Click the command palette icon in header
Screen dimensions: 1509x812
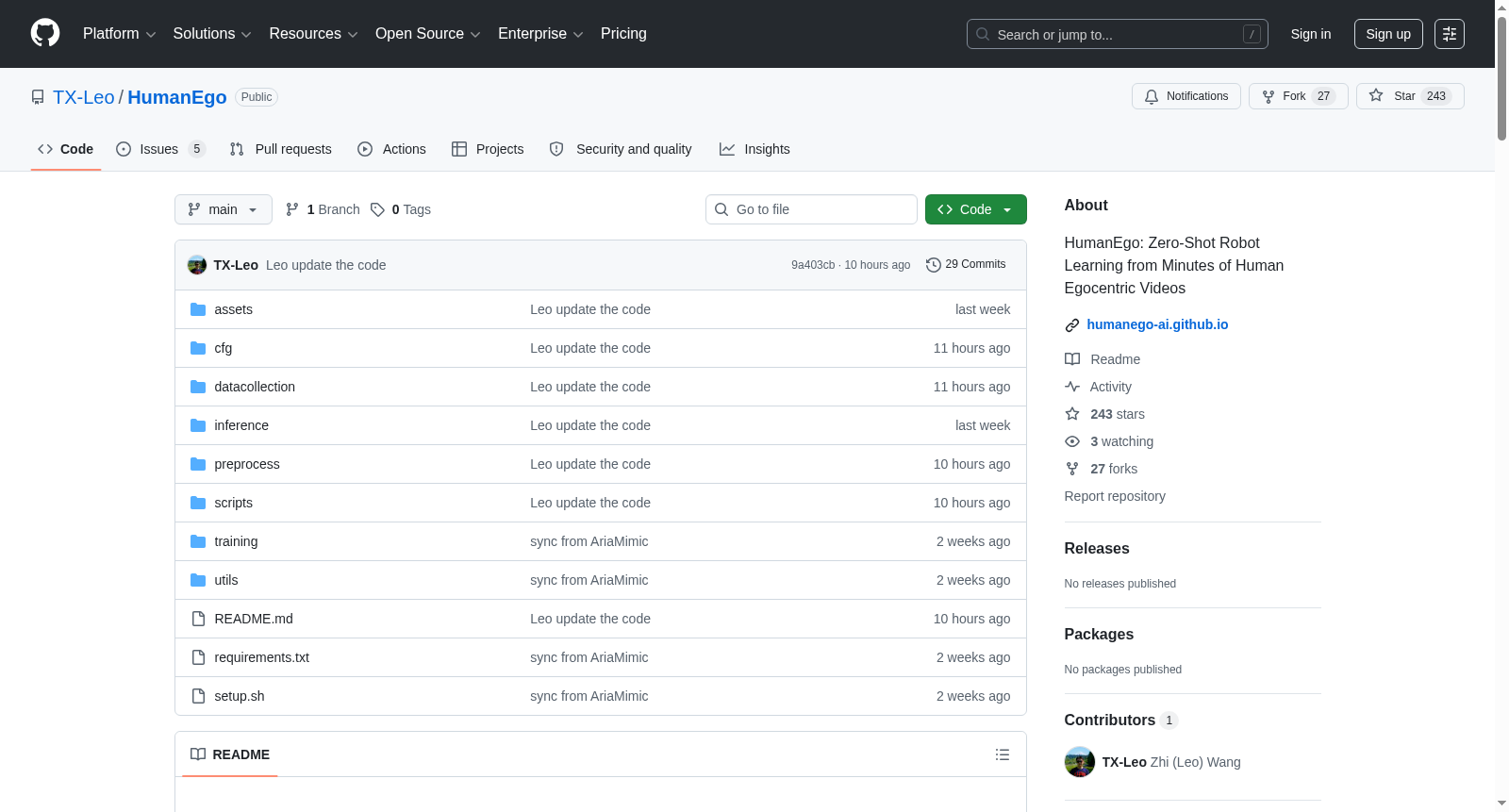click(x=1449, y=34)
